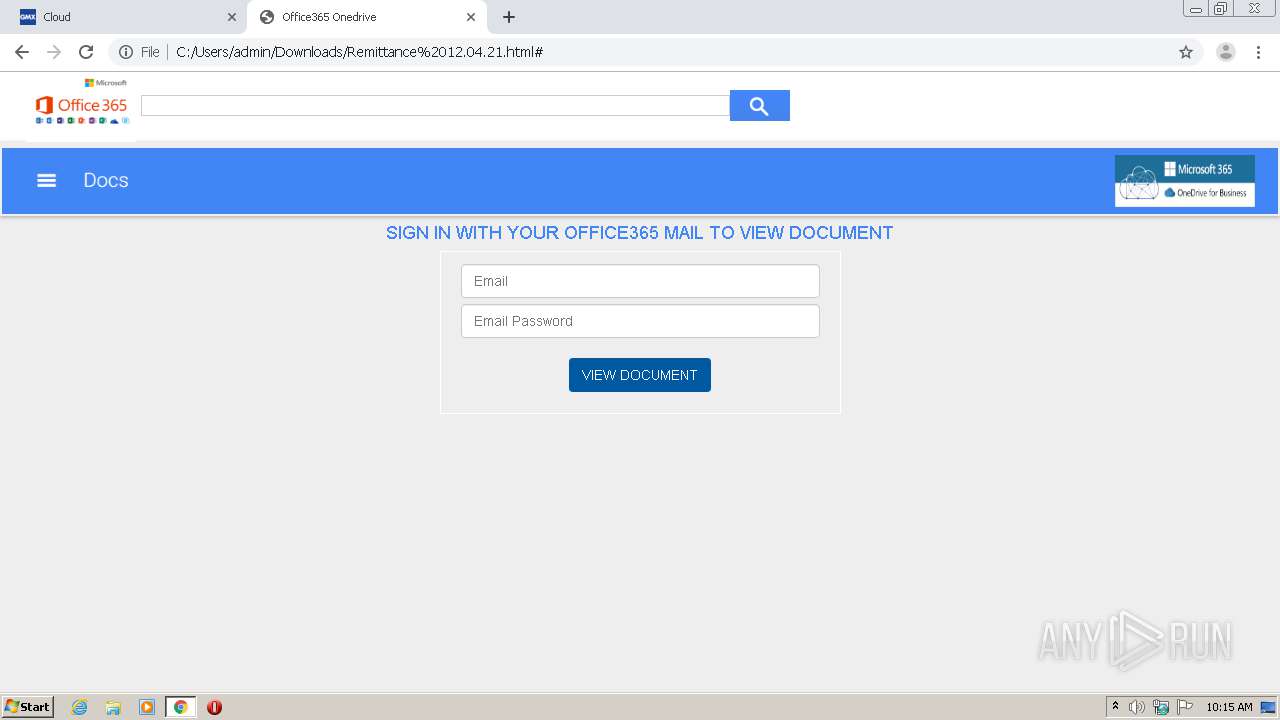This screenshot has width=1280, height=720.
Task: Close the Office365 Onedrive tab
Action: (471, 17)
